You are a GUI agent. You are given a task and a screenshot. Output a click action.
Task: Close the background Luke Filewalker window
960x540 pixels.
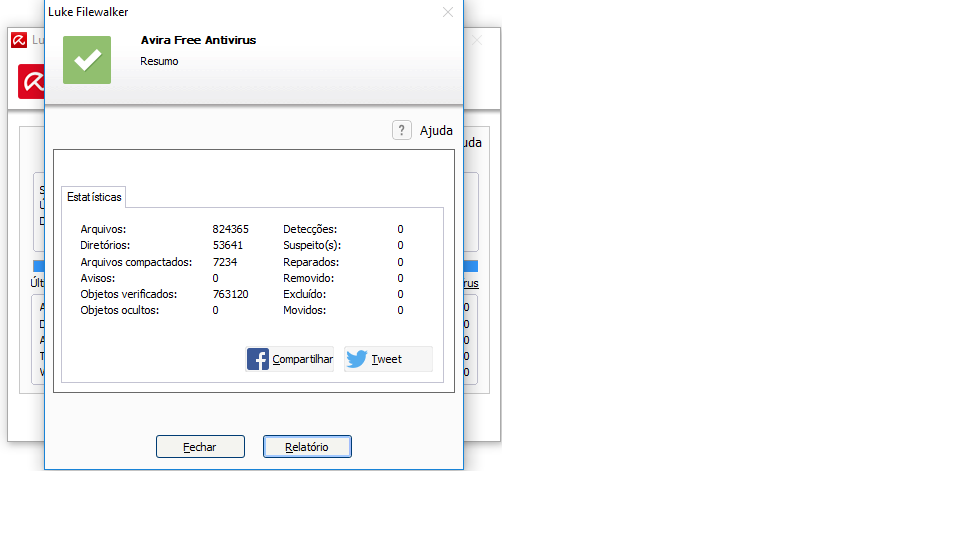click(477, 40)
